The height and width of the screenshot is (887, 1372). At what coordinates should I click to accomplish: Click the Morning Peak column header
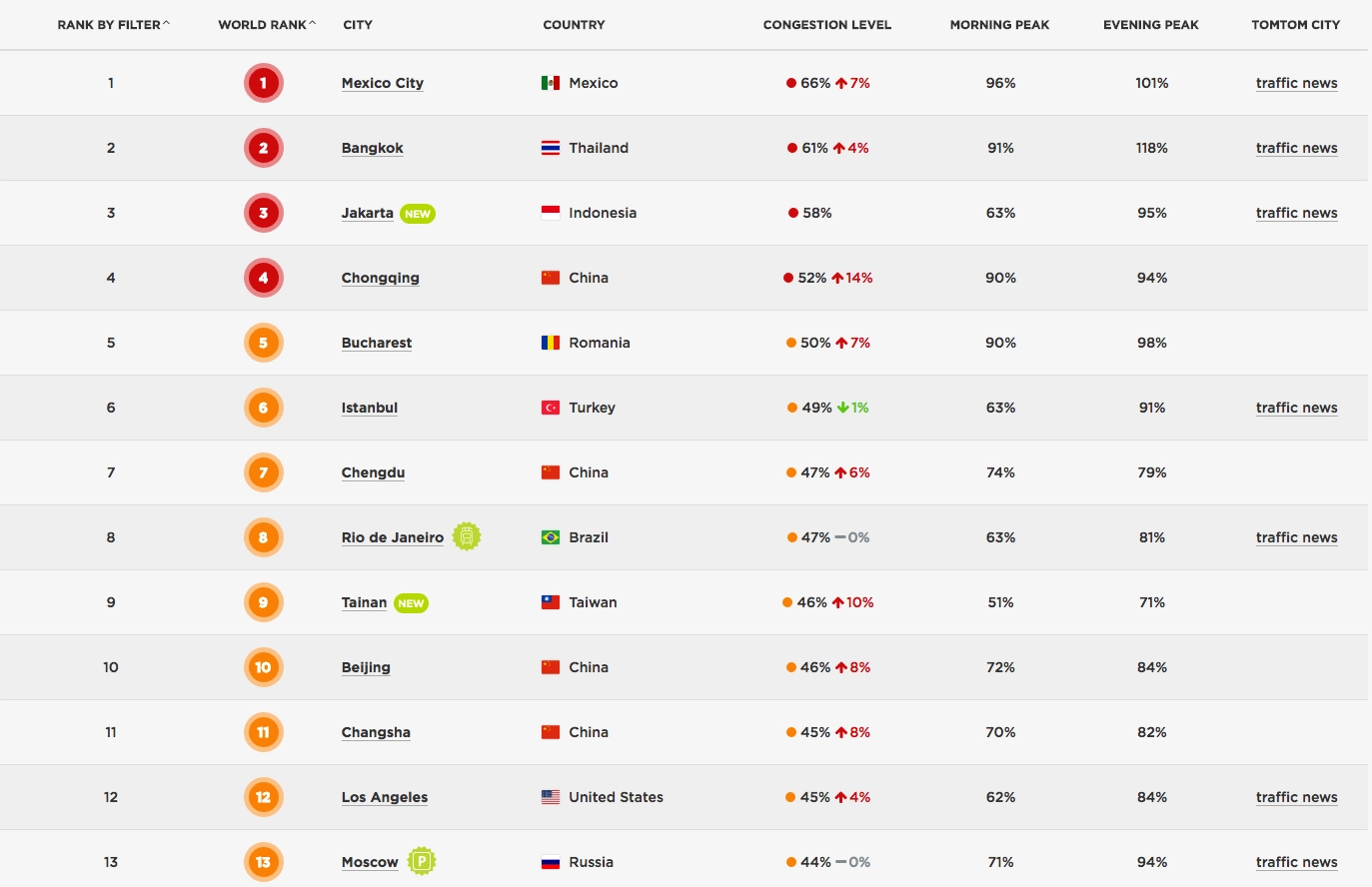point(999,25)
